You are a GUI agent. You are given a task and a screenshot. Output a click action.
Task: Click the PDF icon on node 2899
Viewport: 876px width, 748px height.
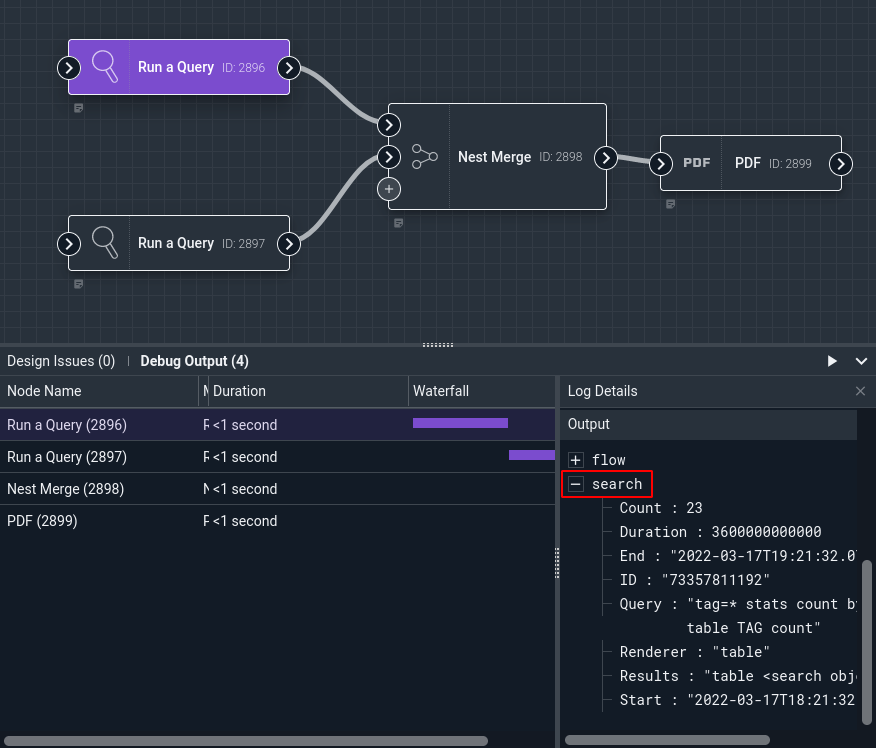pos(697,163)
